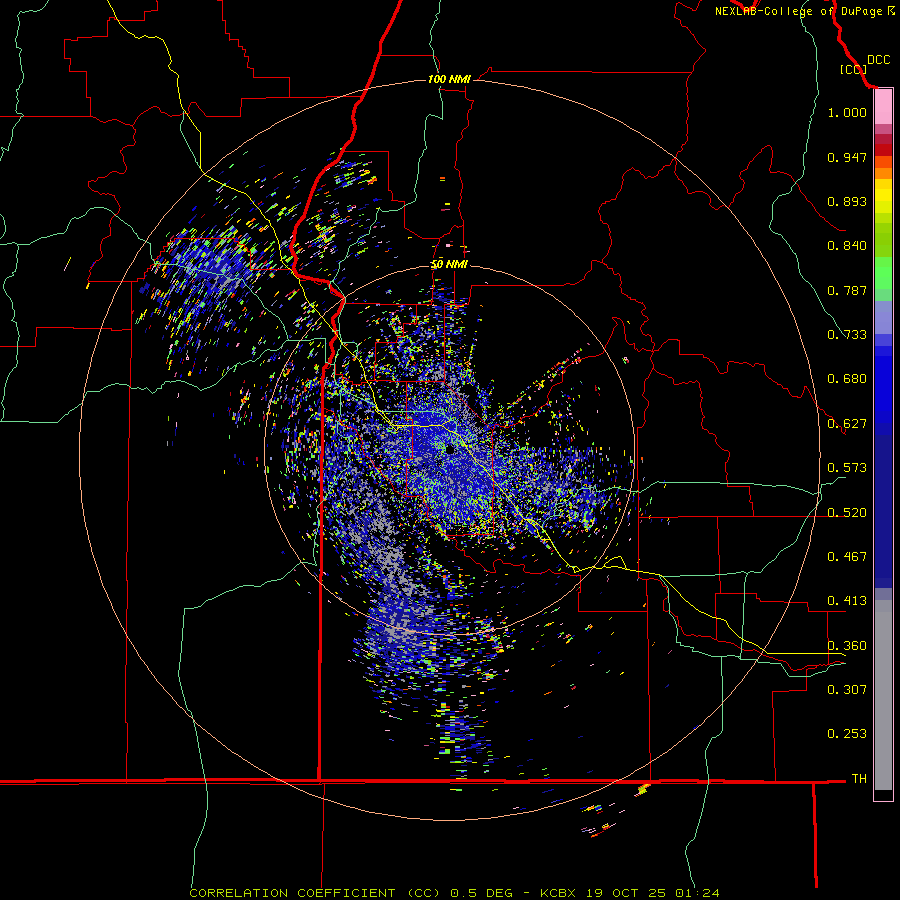Screen dimensions: 900x900
Task: Click the 01:24 timestamp
Action: pyautogui.click(x=697, y=893)
